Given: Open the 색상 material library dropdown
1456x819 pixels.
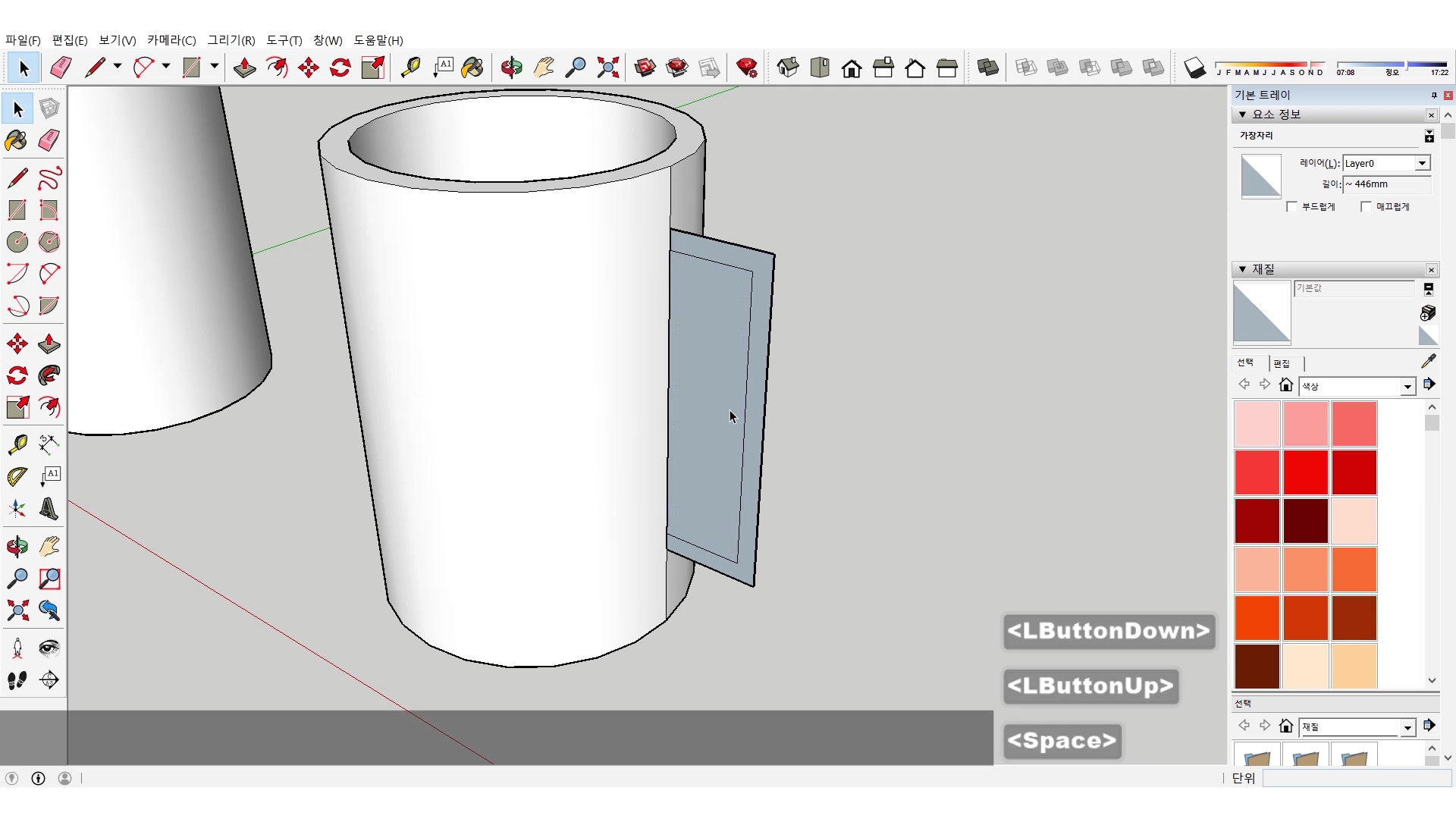Looking at the screenshot, I should [x=1407, y=387].
